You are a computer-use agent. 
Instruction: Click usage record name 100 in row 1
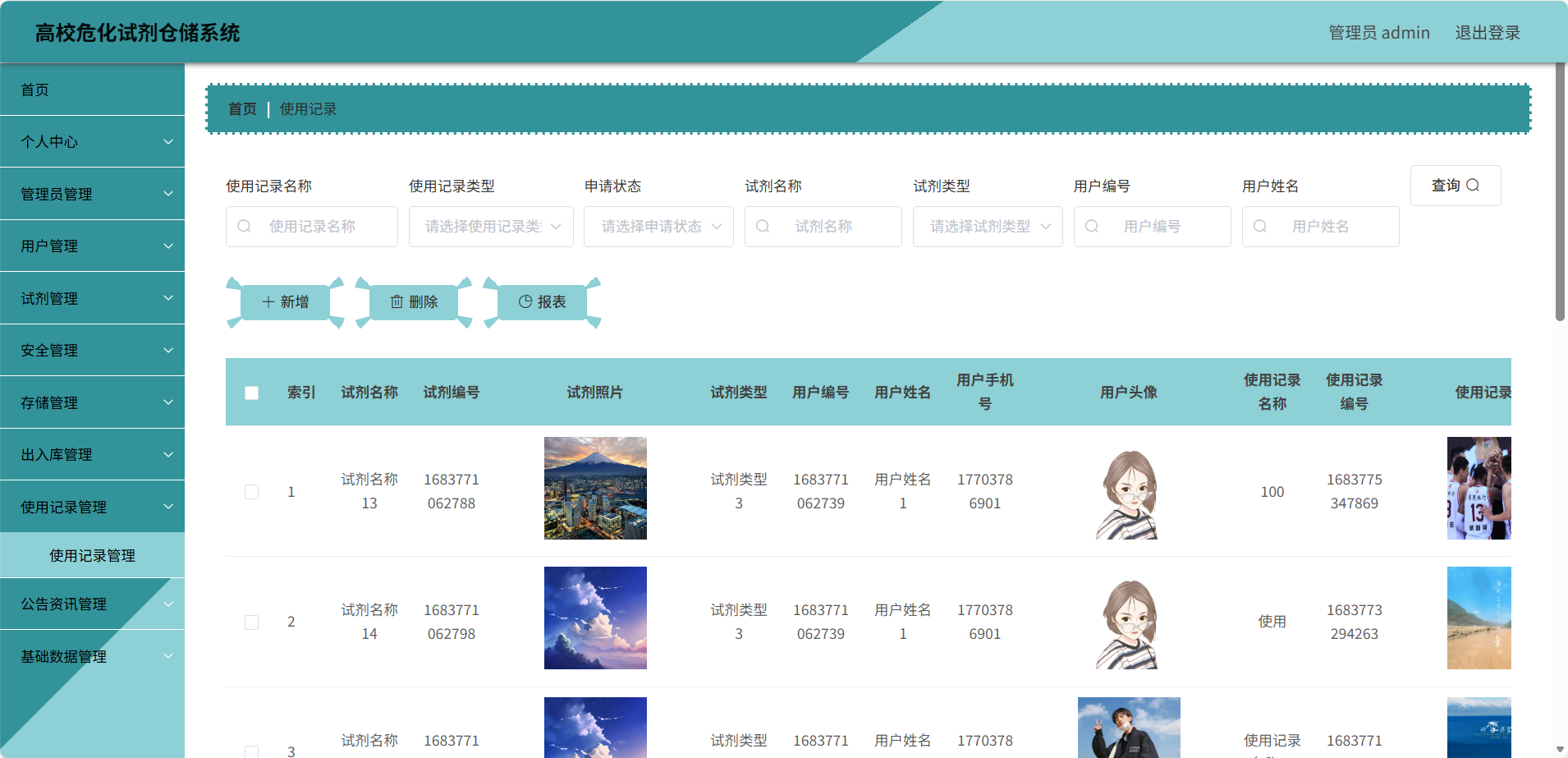click(x=1272, y=492)
